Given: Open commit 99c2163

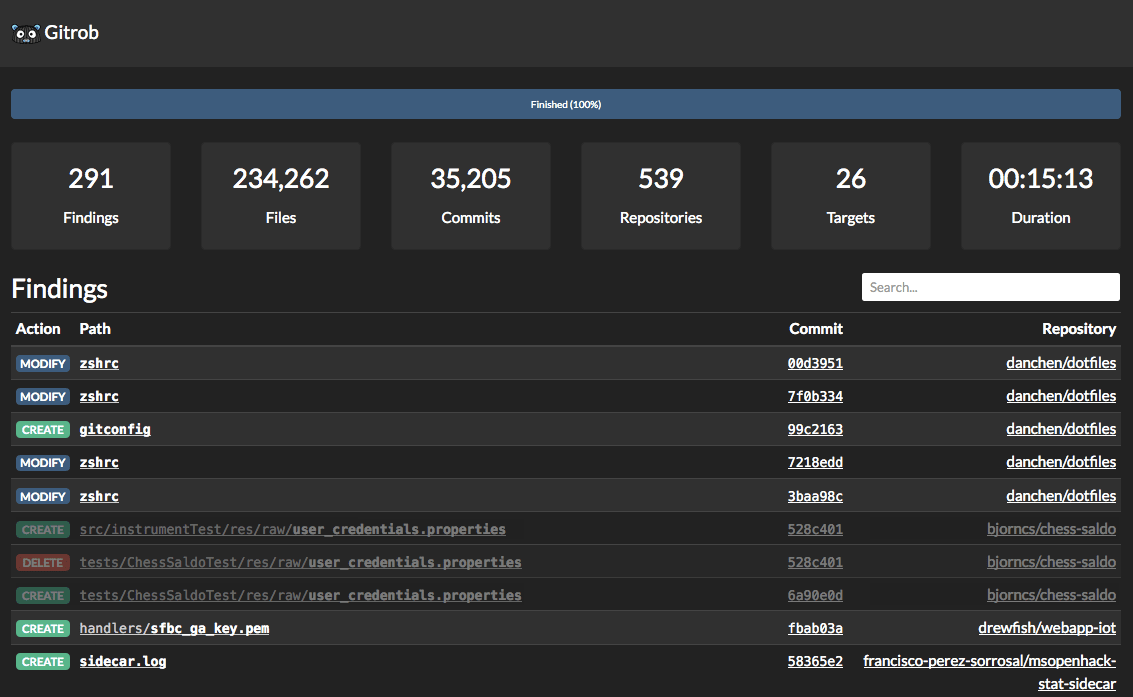Looking at the screenshot, I should pyautogui.click(x=815, y=429).
